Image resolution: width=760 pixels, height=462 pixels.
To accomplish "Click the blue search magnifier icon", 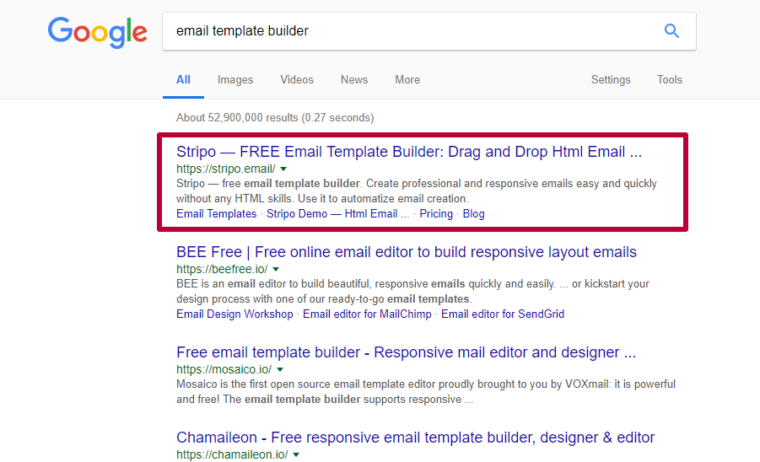I will point(671,31).
